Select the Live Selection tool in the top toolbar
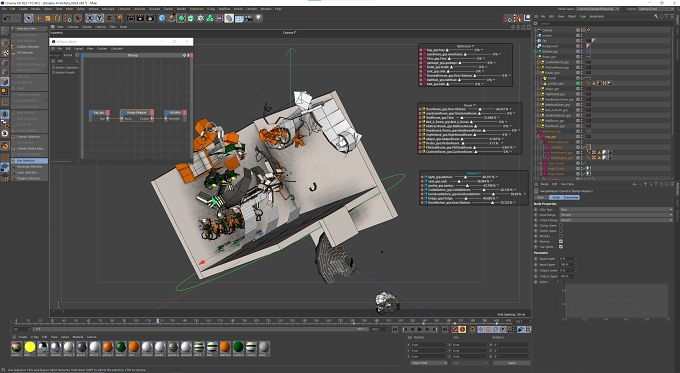This screenshot has height=373, width=680. (x=29, y=18)
